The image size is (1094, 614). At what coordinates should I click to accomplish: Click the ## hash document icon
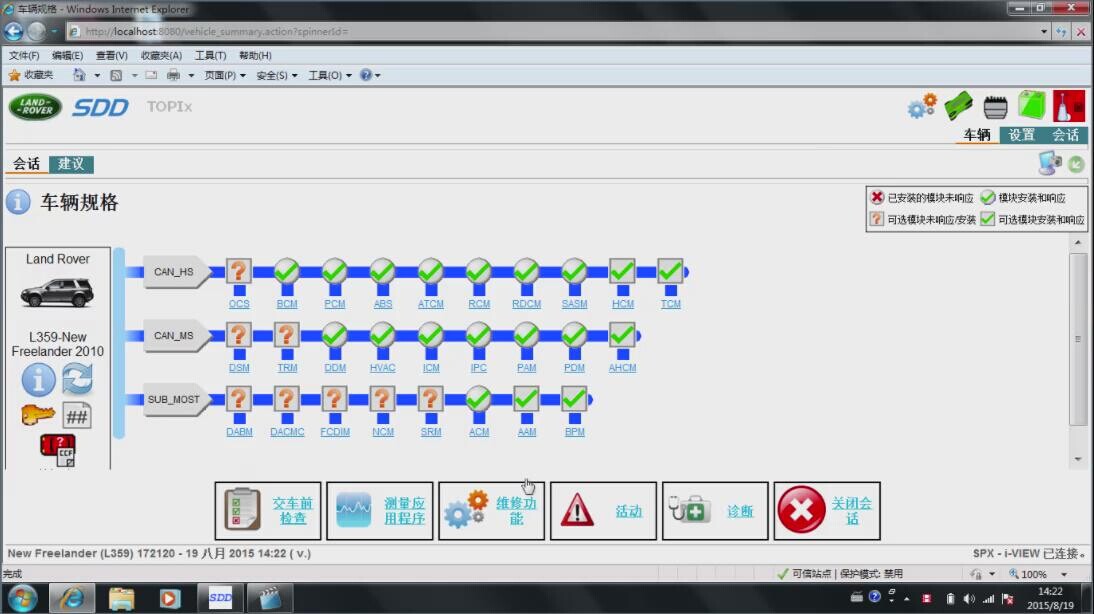coord(77,417)
